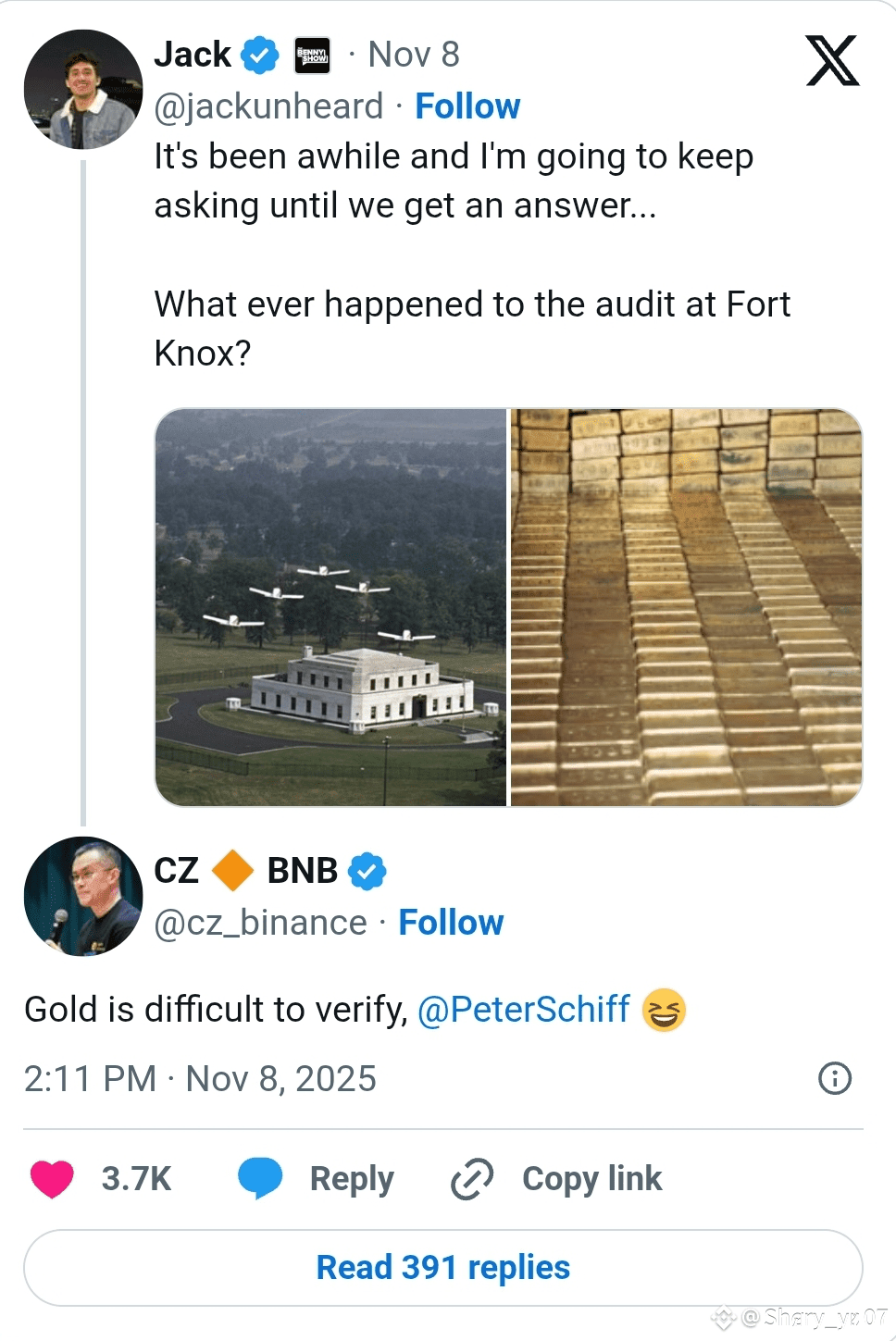
Task: Click the X logo icon
Action: [832, 61]
